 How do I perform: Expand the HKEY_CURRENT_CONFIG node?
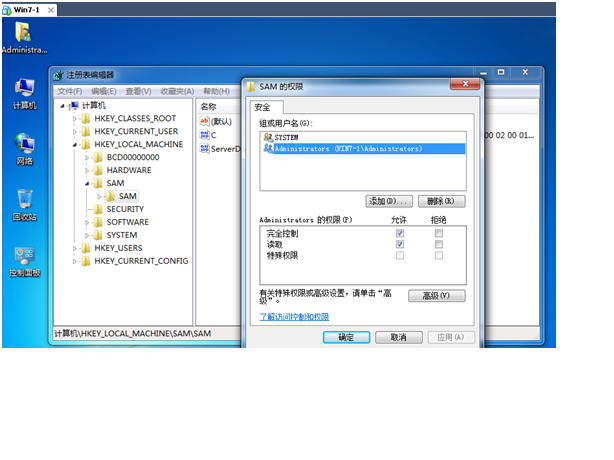point(74,261)
